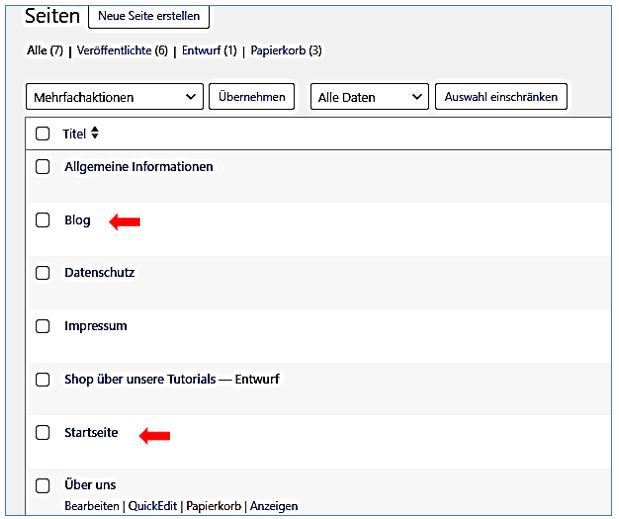This screenshot has width=619, height=519.
Task: Check the Über uns page checkbox
Action: point(42,486)
